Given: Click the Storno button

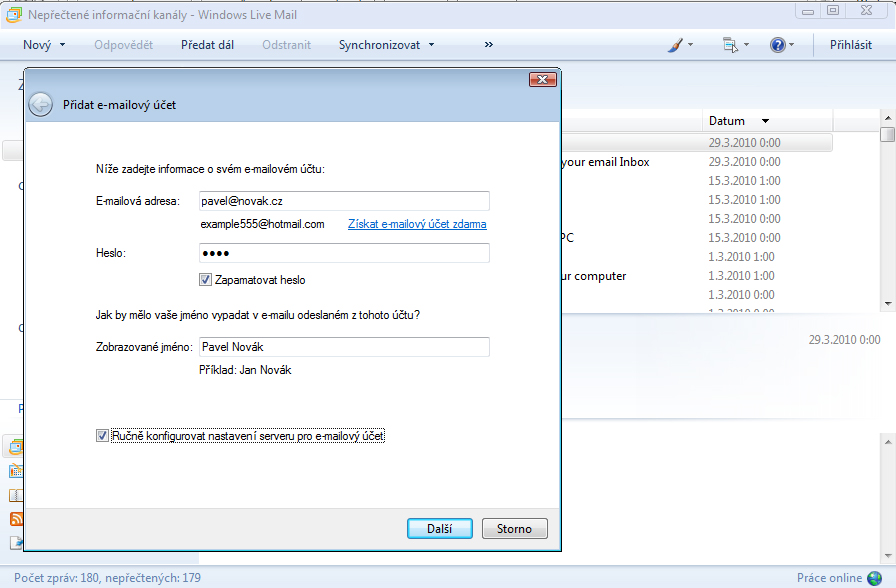Looking at the screenshot, I should [x=515, y=529].
